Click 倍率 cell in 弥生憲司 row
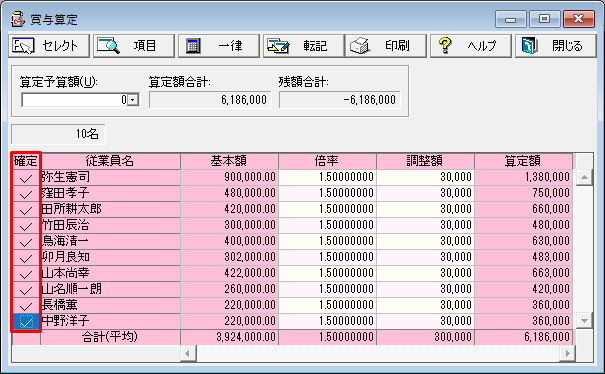Screen dimensions: 605x374 pyautogui.click(x=327, y=178)
